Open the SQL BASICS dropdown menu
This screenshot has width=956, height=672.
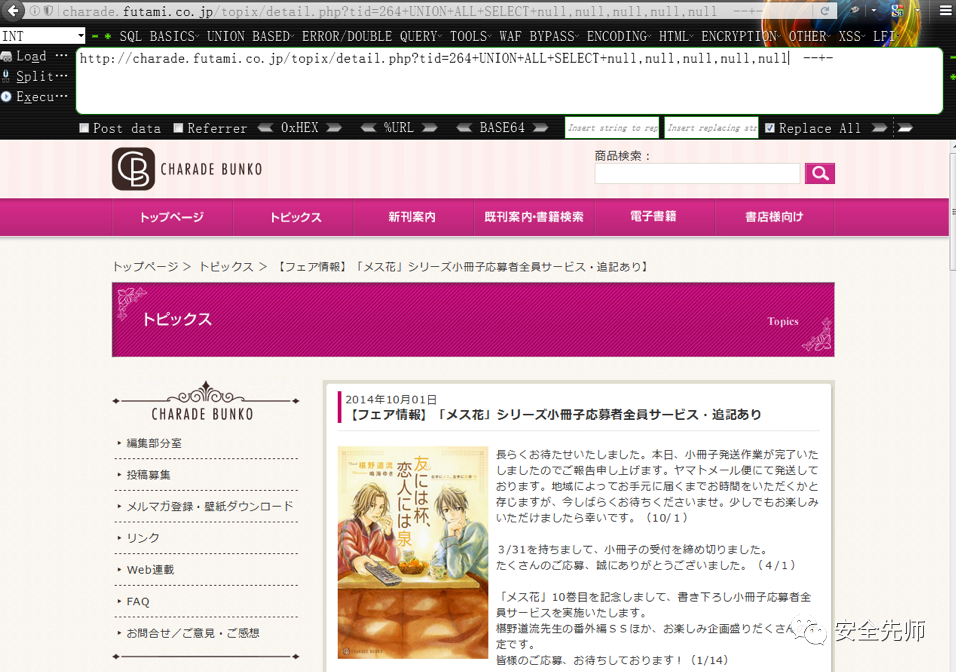click(159, 37)
